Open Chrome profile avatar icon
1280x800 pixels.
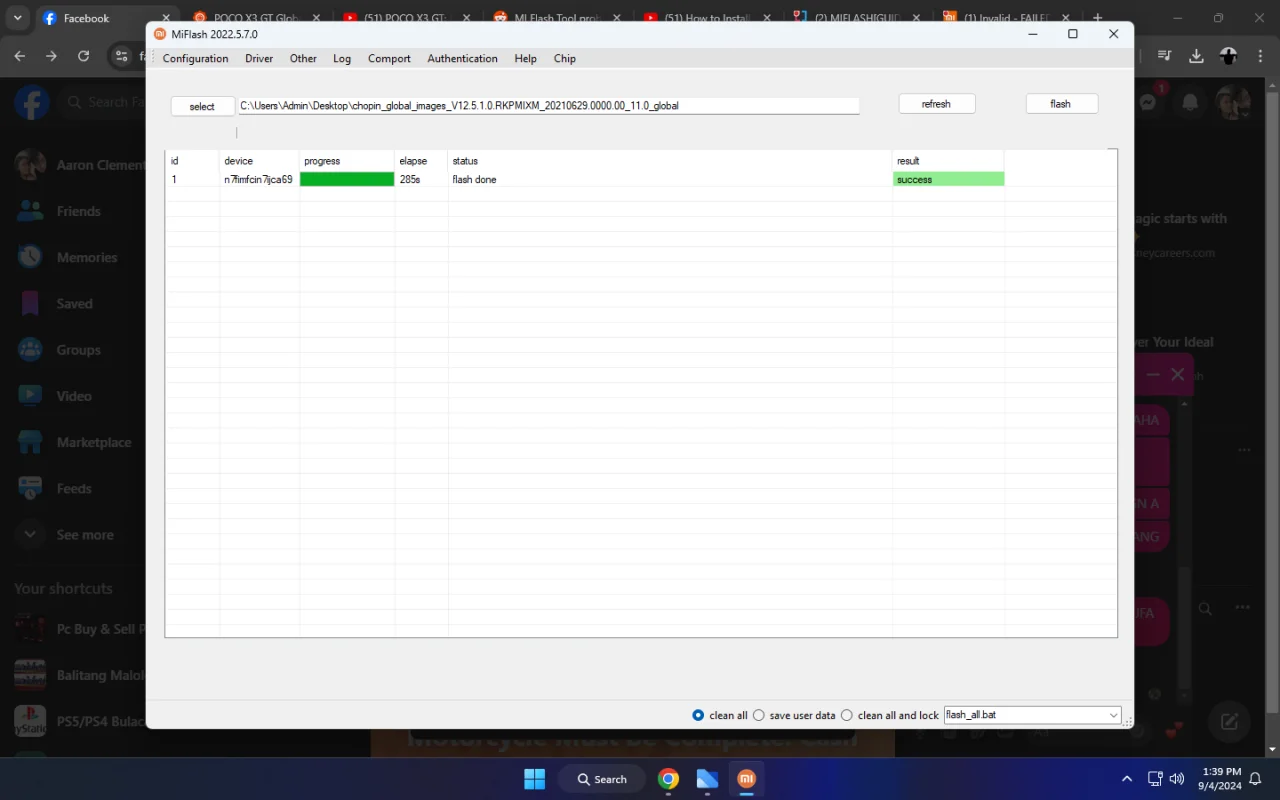click(1229, 56)
